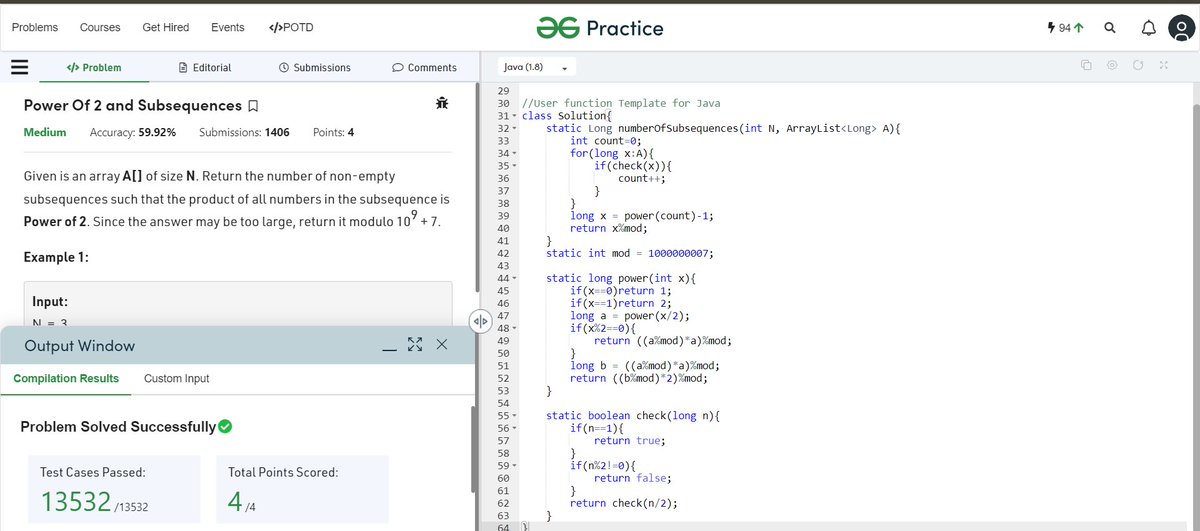This screenshot has width=1200, height=531.
Task: Collapse fold arrow at line 56
Action: point(515,427)
